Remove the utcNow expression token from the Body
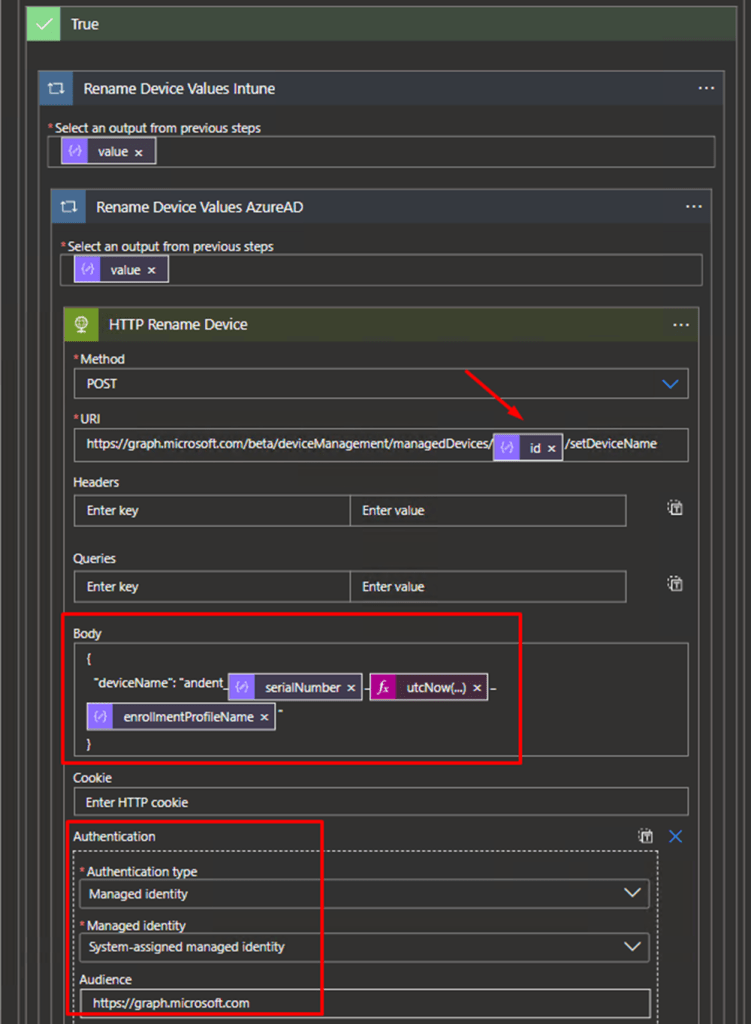Image resolution: width=751 pixels, height=1024 pixels. [x=477, y=688]
